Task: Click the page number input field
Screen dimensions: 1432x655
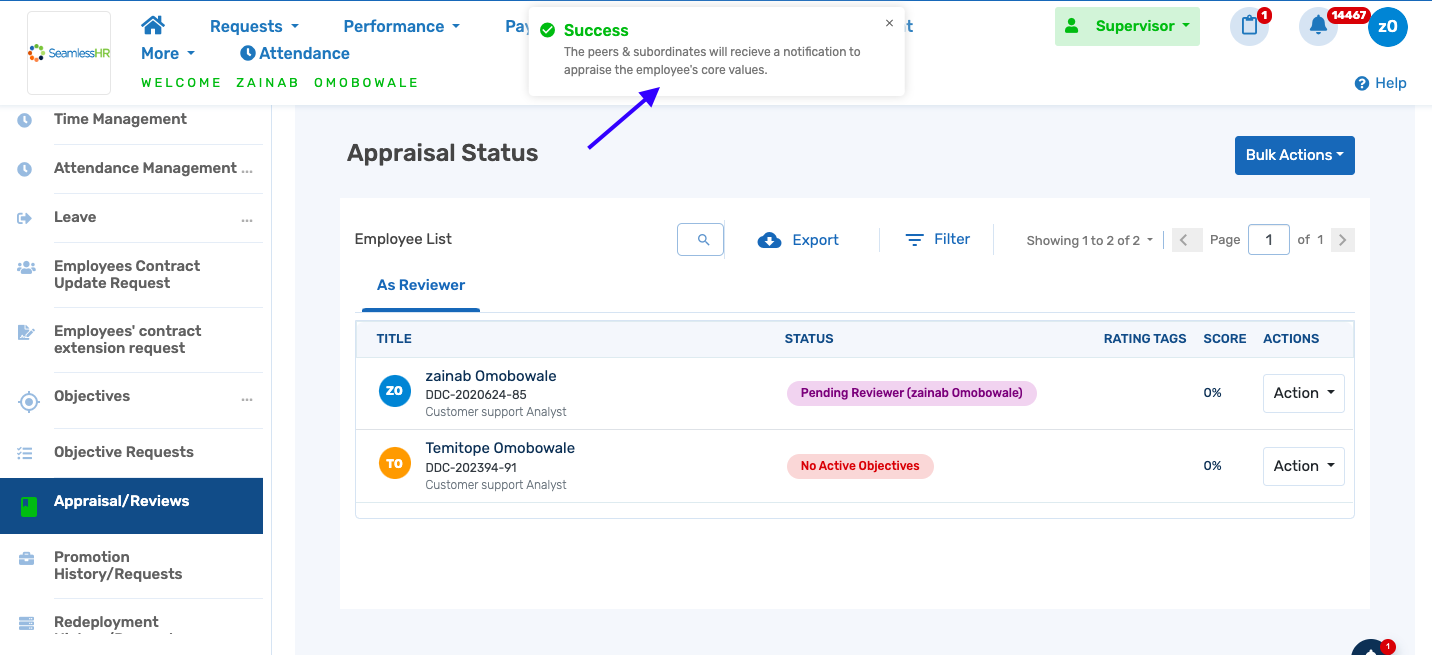Action: 1268,240
